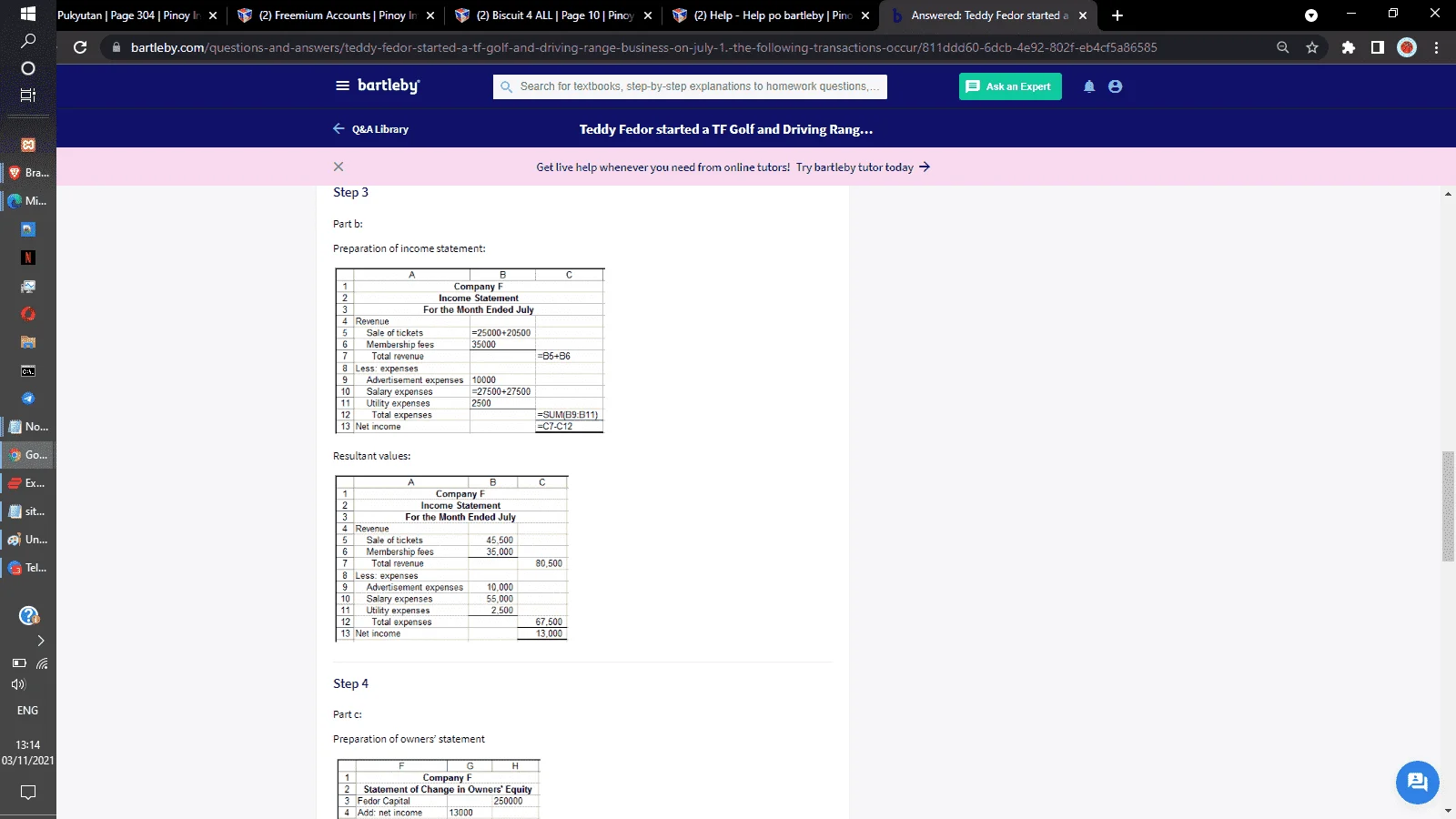The height and width of the screenshot is (819, 1456).
Task: Dismiss the pink tutor help banner
Action: point(339,167)
